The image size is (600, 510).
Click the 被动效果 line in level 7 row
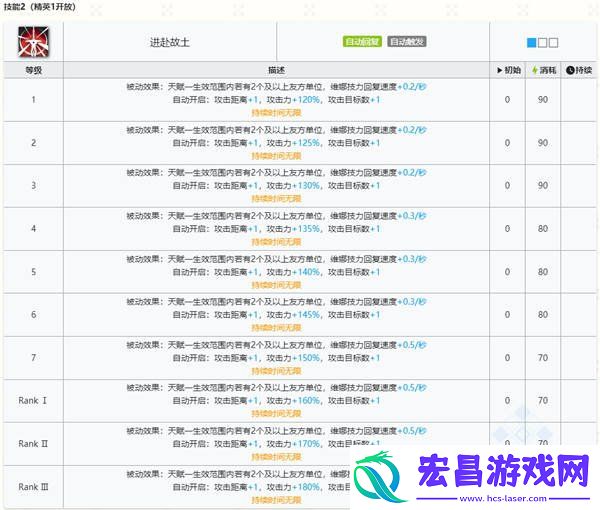(276, 345)
